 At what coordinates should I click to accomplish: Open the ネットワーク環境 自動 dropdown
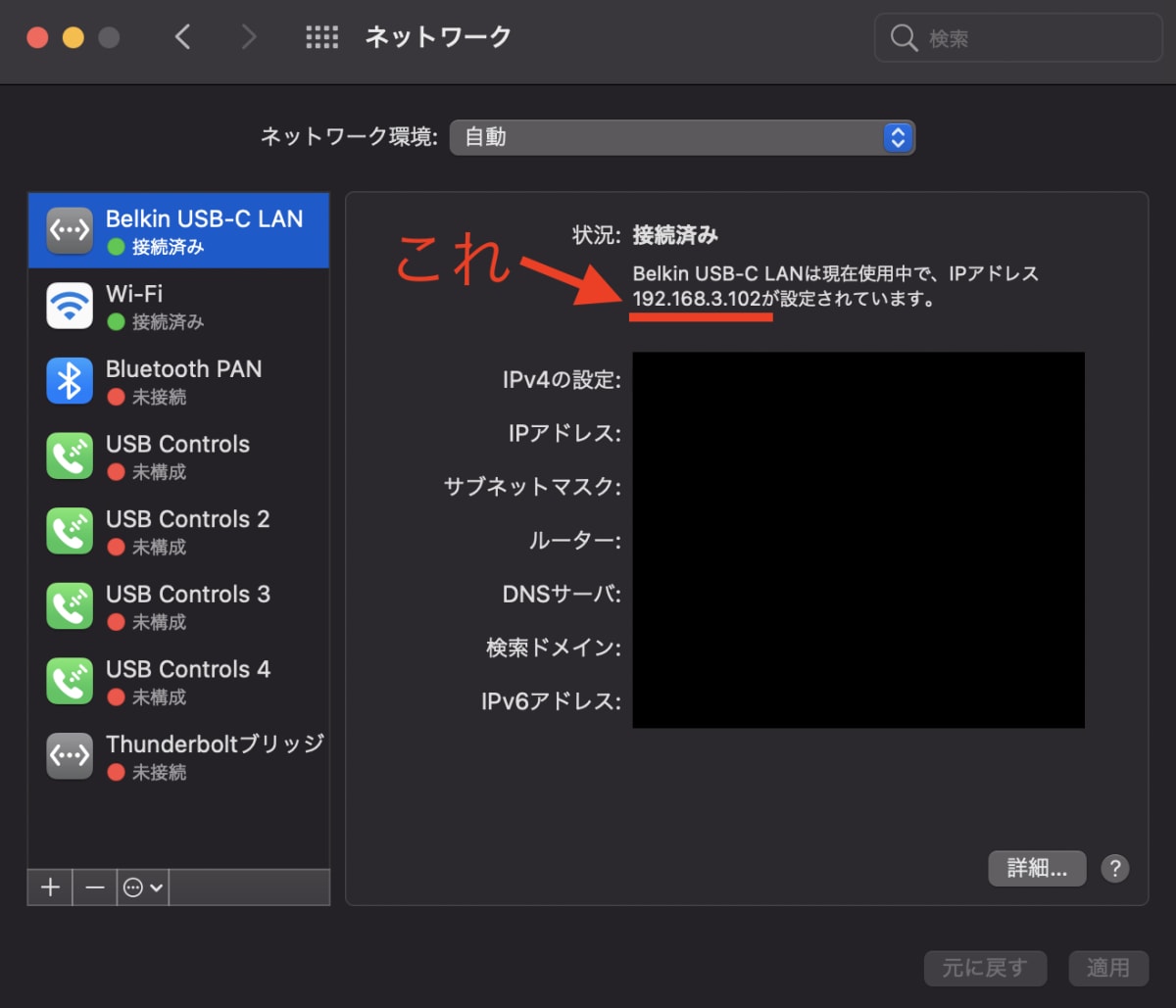click(682, 137)
